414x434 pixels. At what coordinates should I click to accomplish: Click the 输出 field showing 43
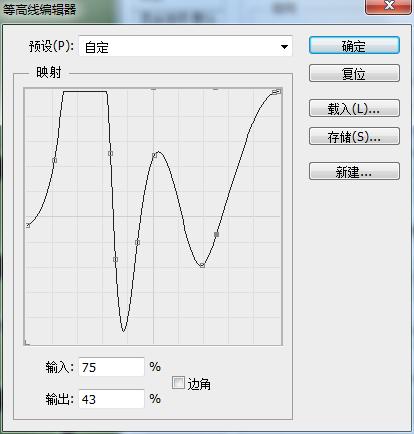tap(111, 399)
